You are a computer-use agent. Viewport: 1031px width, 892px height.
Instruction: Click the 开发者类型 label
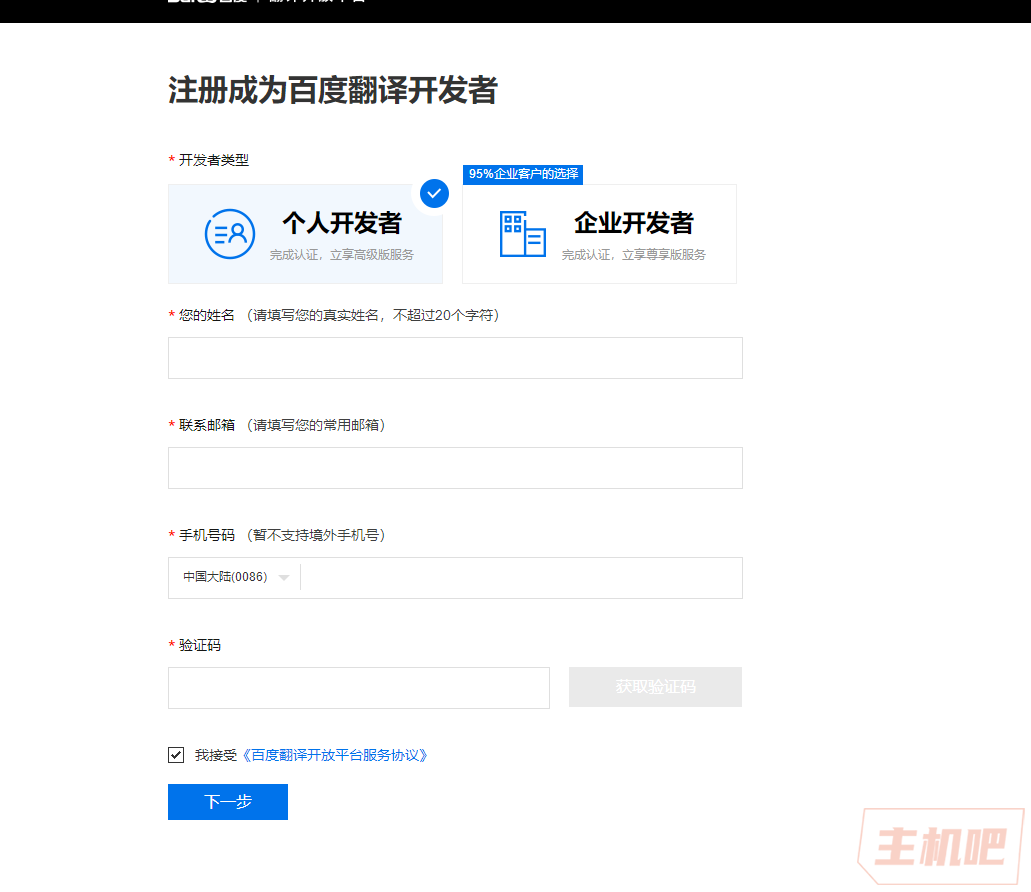click(214, 160)
